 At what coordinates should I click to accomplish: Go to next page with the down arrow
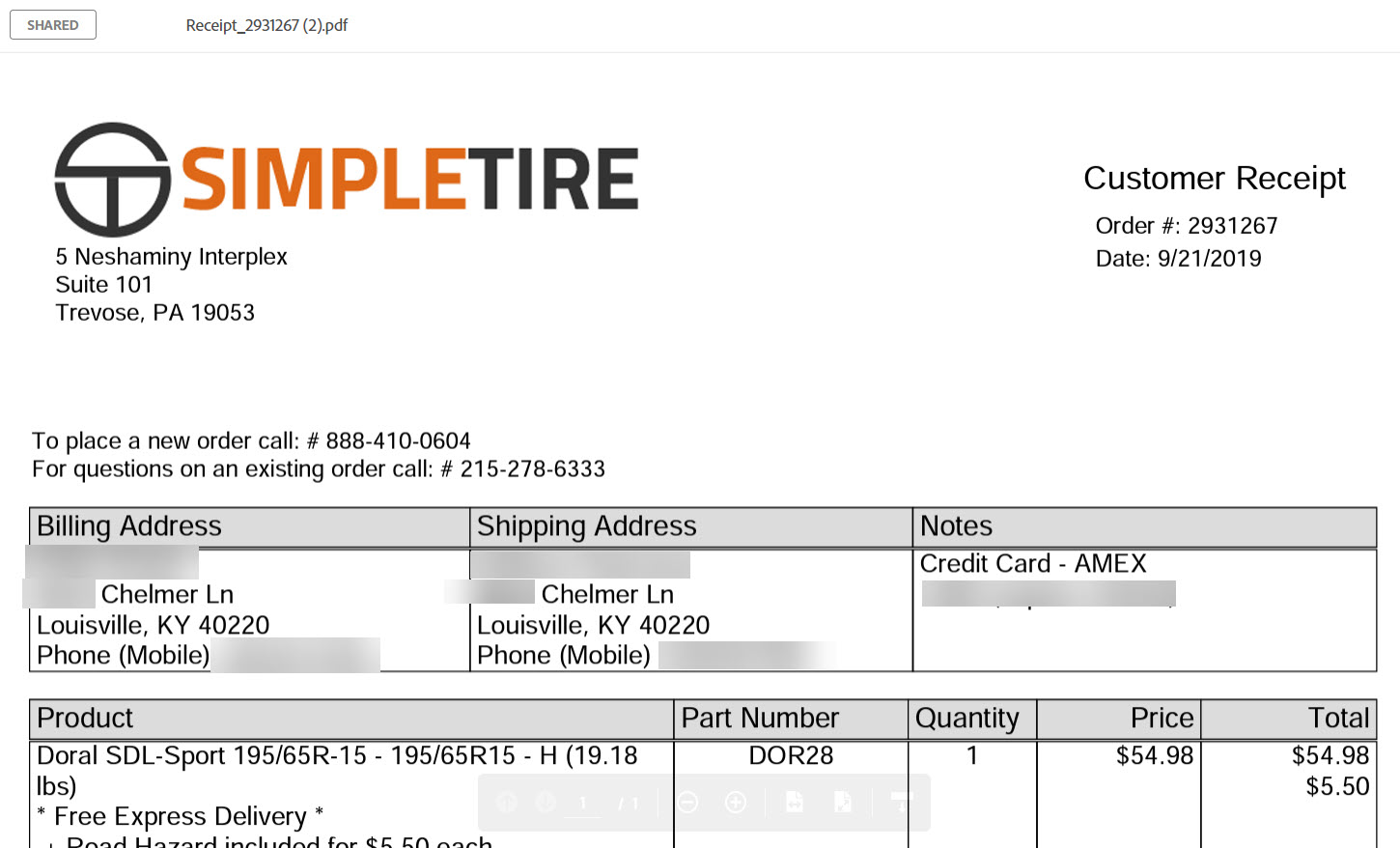tap(546, 802)
